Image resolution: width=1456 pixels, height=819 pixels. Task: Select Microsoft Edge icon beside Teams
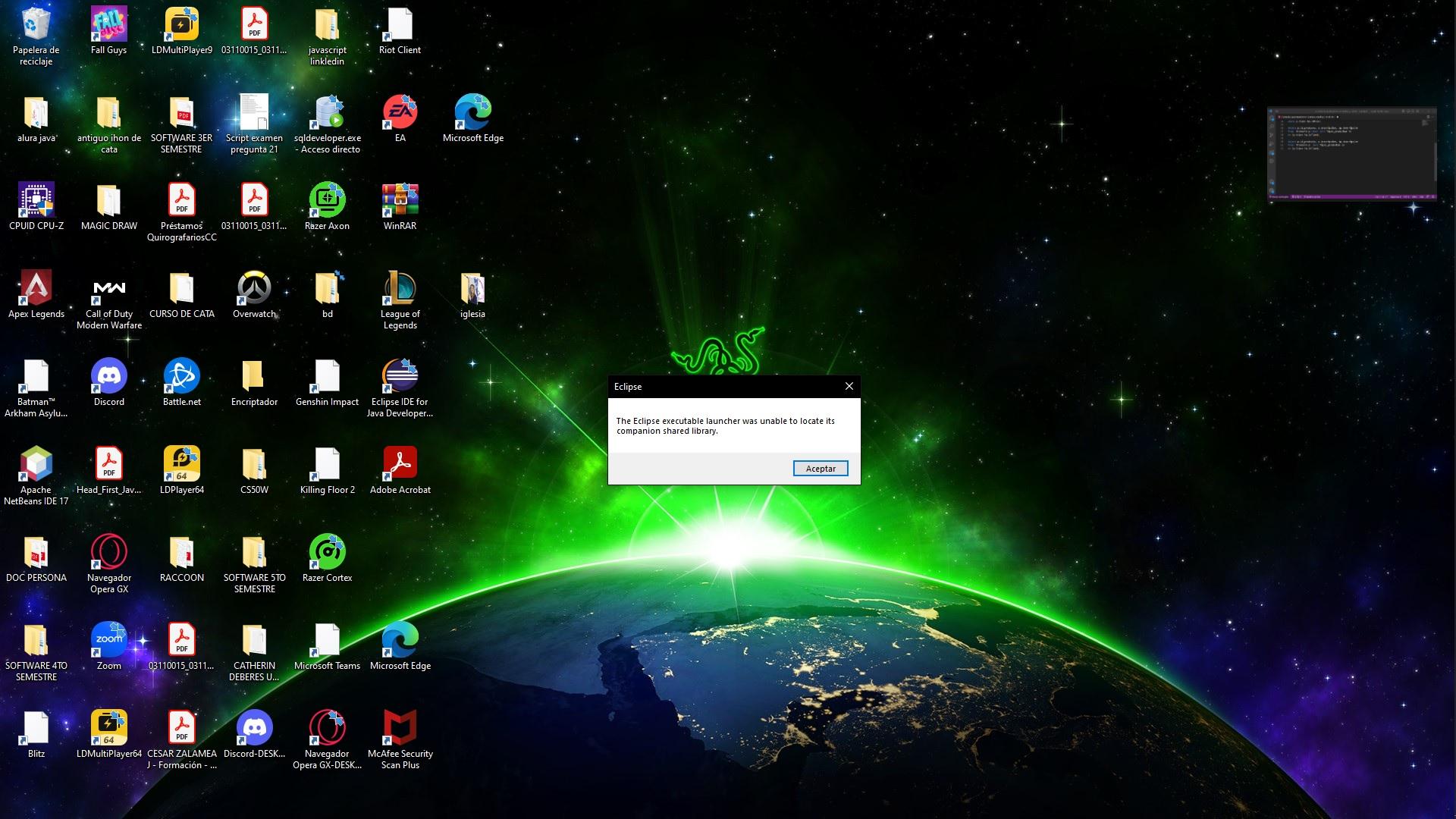point(400,646)
